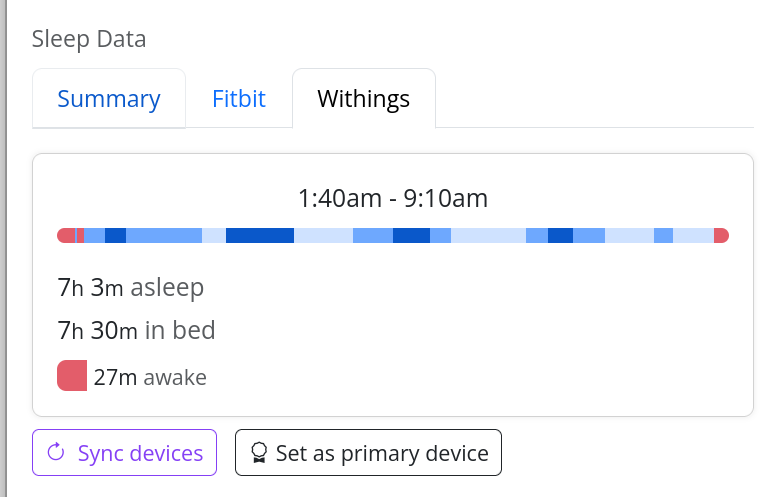
Task: Click the last light blue segment before the red end
Action: coord(694,236)
